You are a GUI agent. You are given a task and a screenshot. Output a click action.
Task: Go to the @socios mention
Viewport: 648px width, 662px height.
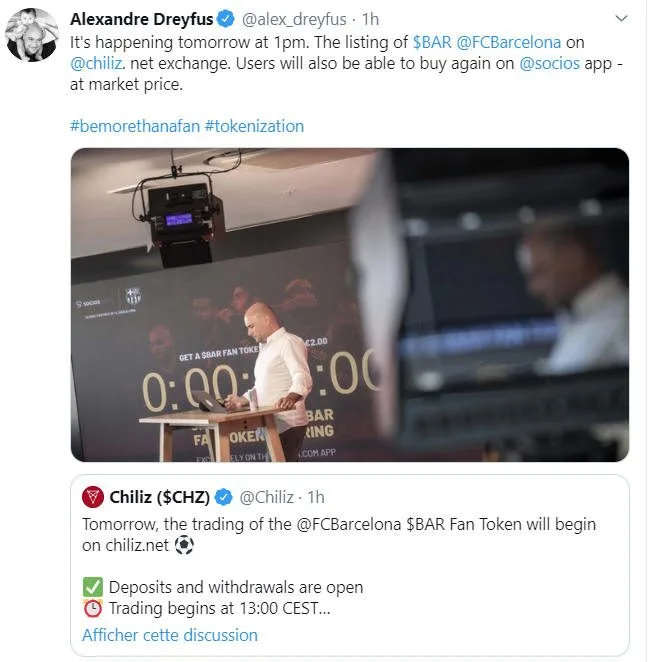point(549,63)
